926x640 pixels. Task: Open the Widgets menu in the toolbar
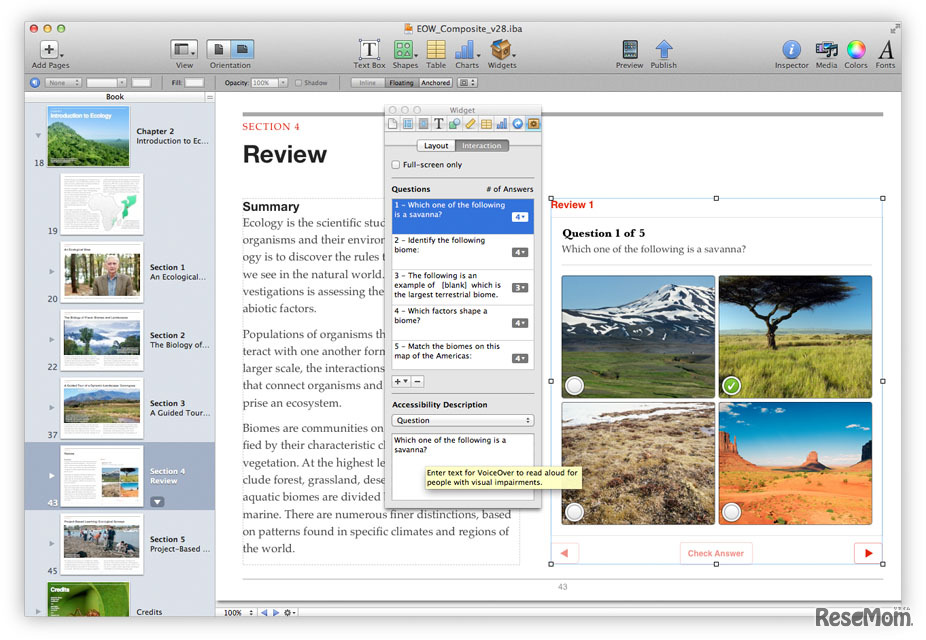click(x=502, y=50)
